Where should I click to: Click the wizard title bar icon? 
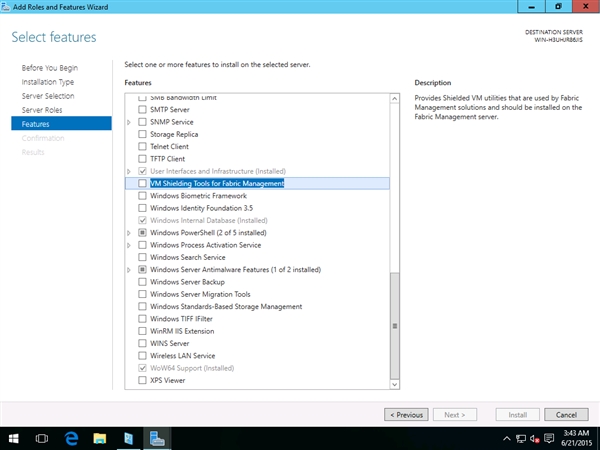pyautogui.click(x=5, y=7)
